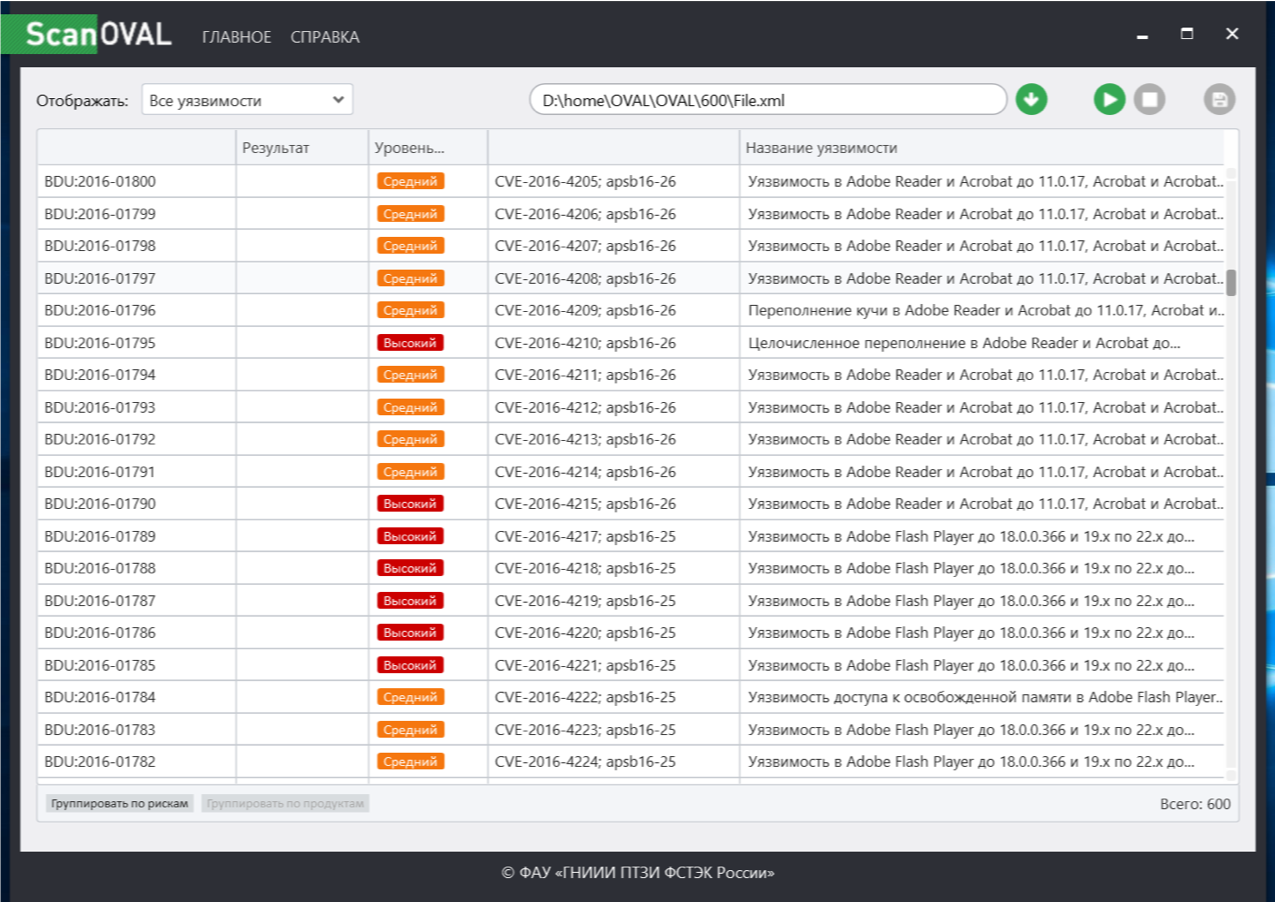This screenshot has height=902, width=1275.
Task: Click 'Группировать по продуктам' button
Action: pos(285,804)
